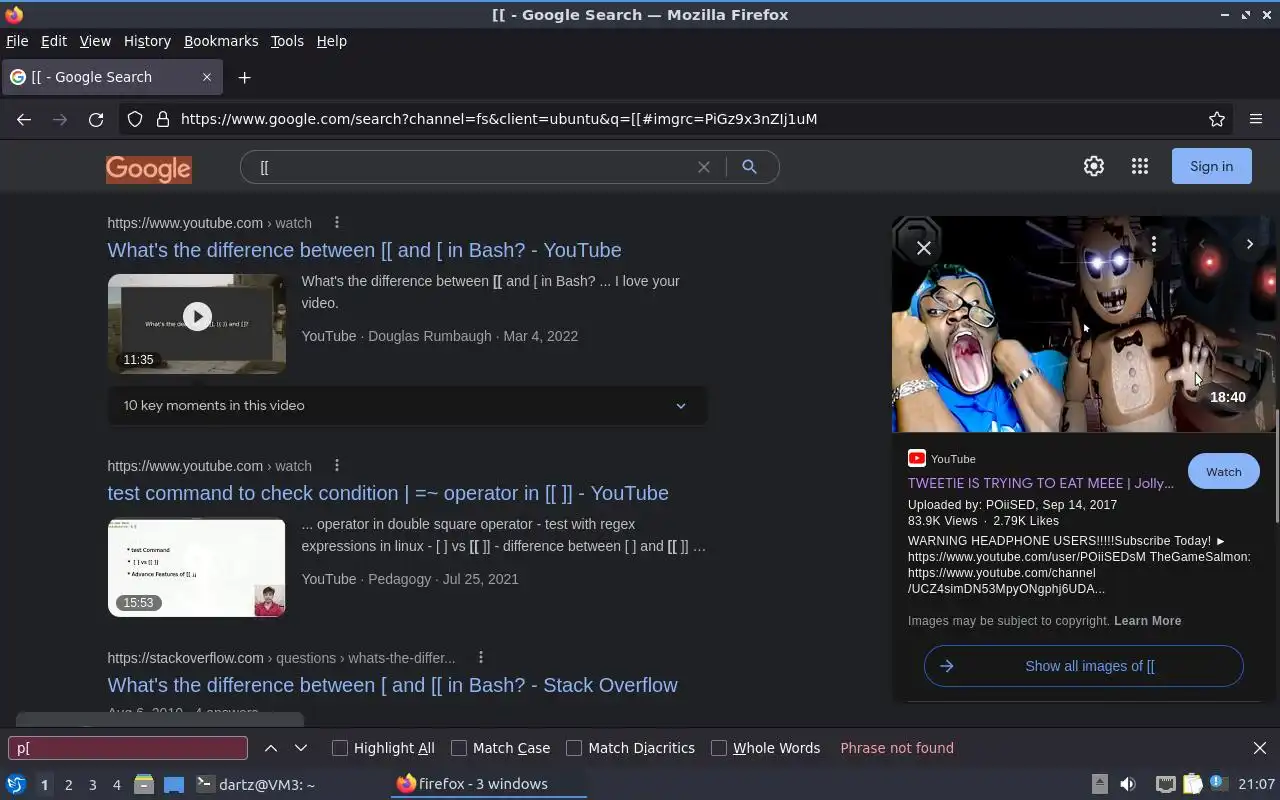Open Google quick settings gear
This screenshot has height=800, width=1280.
click(1094, 167)
